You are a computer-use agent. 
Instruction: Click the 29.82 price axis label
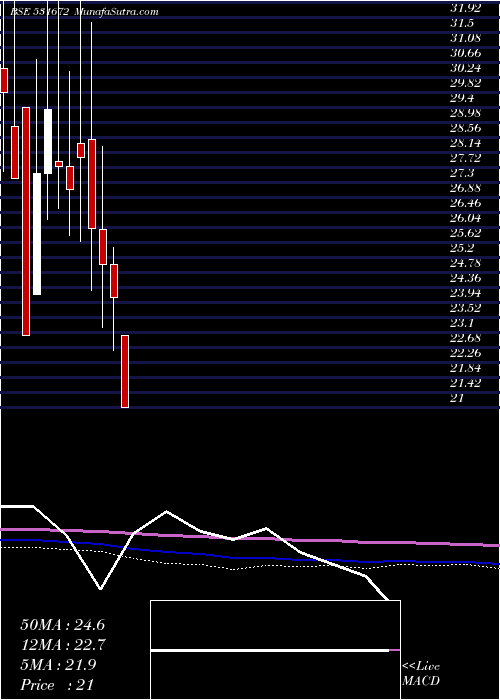(x=466, y=83)
